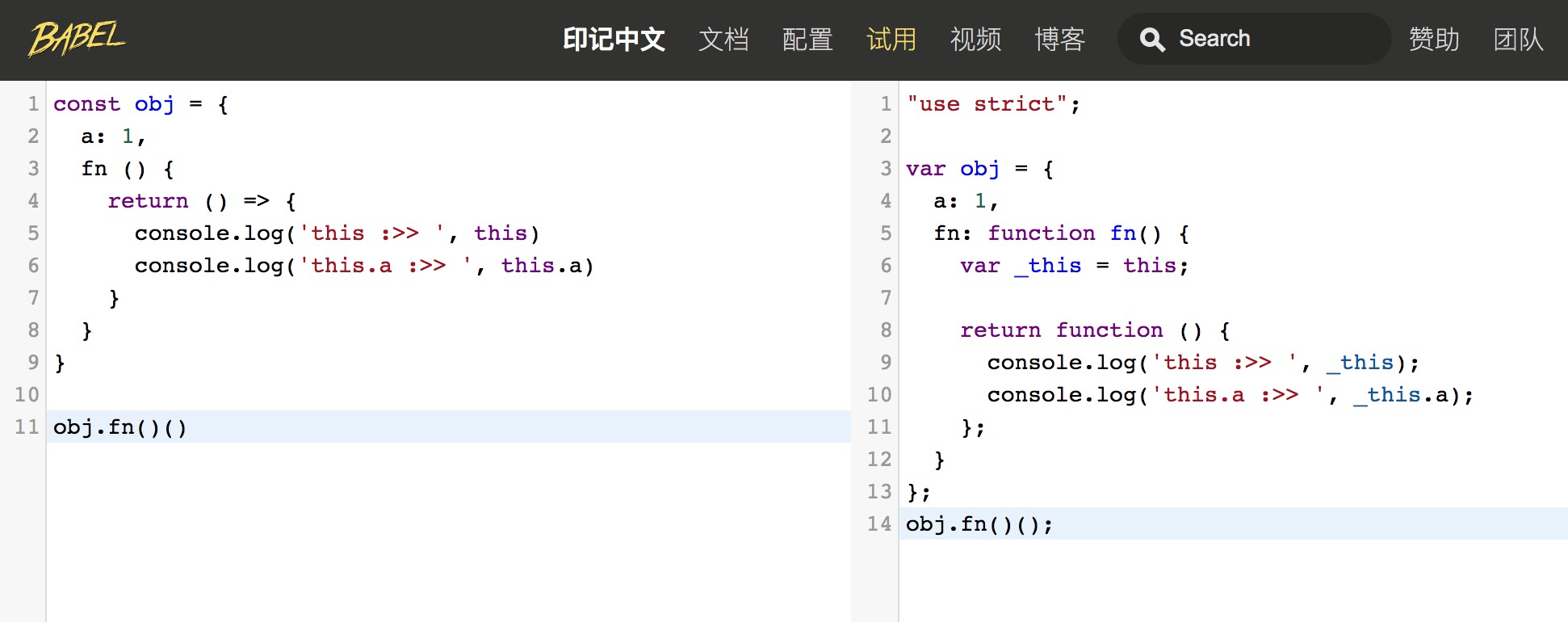1568x622 pixels.
Task: Click the 'return () =>' line in input editor
Action: (202, 201)
